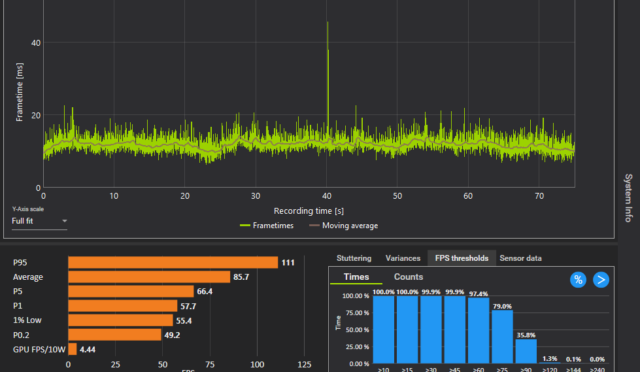Image resolution: width=640 pixels, height=372 pixels.
Task: Click the Frametime [ms] axis title
Action: point(19,92)
